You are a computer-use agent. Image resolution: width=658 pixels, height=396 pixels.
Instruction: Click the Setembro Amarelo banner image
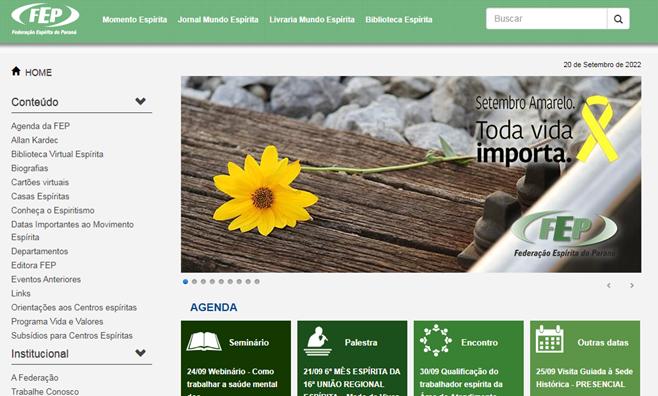point(411,174)
